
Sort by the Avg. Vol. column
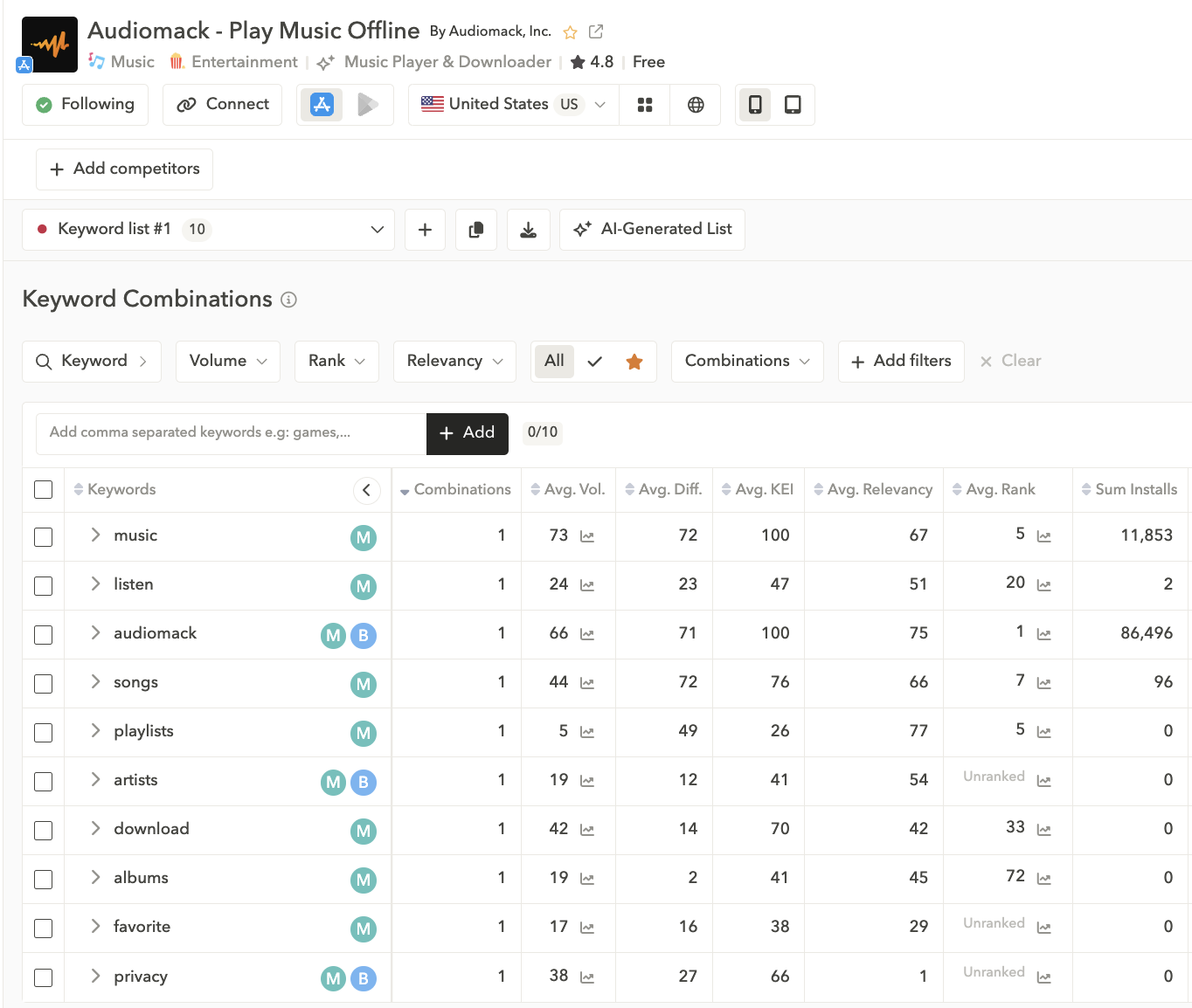pyautogui.click(x=568, y=490)
